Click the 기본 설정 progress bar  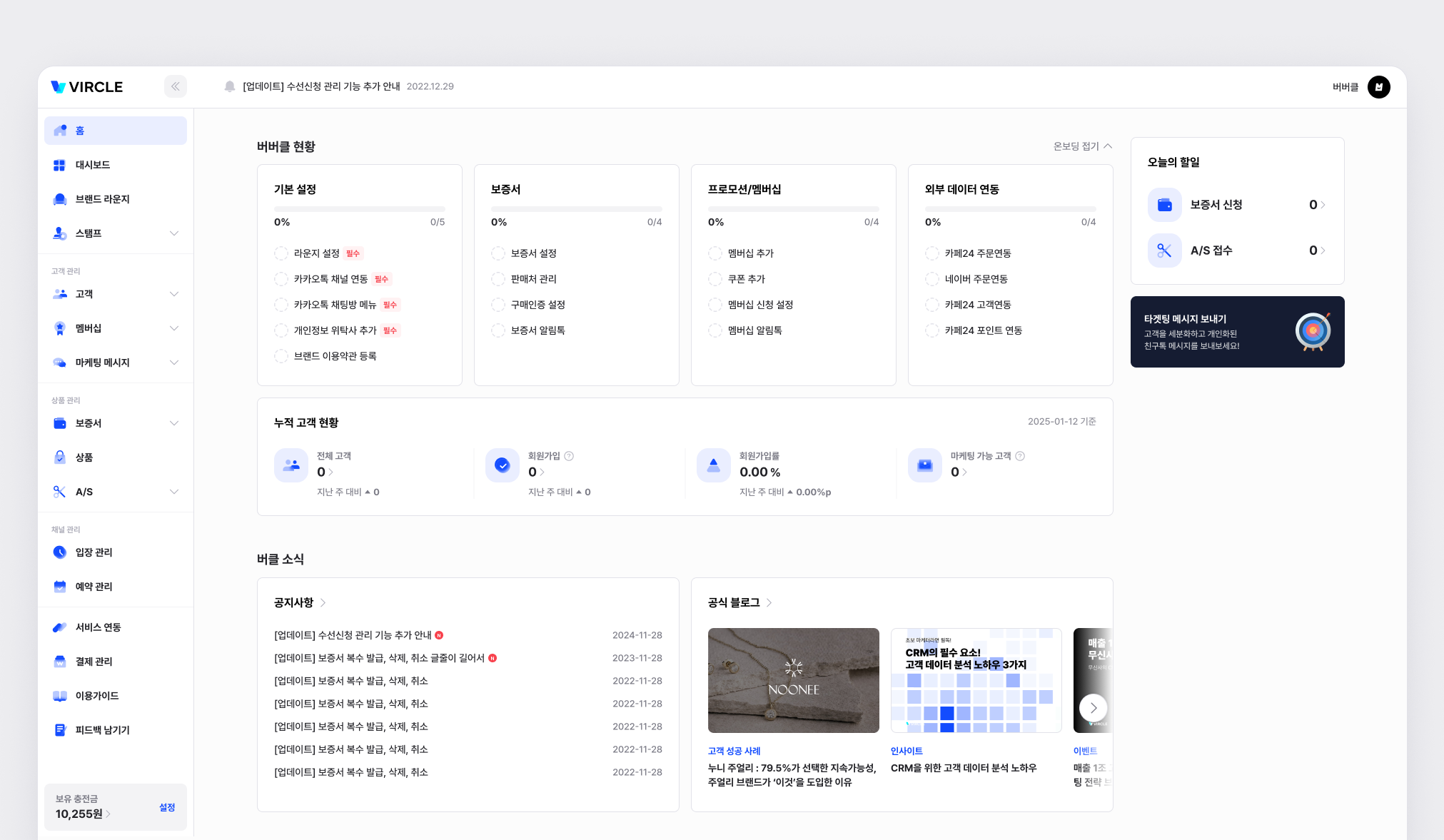[359, 209]
